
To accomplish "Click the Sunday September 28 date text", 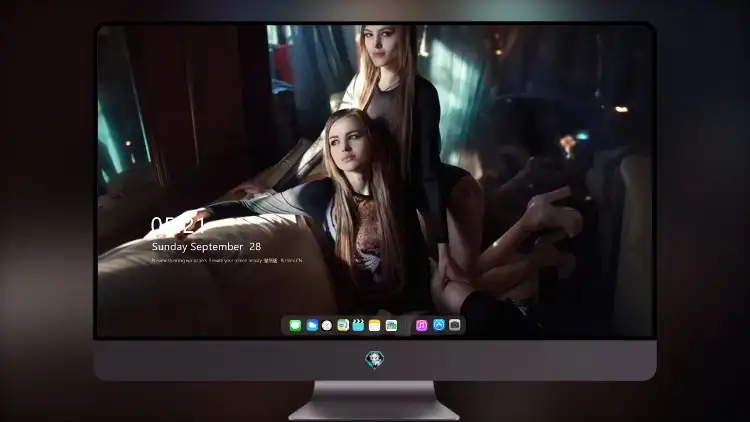I will (206, 247).
